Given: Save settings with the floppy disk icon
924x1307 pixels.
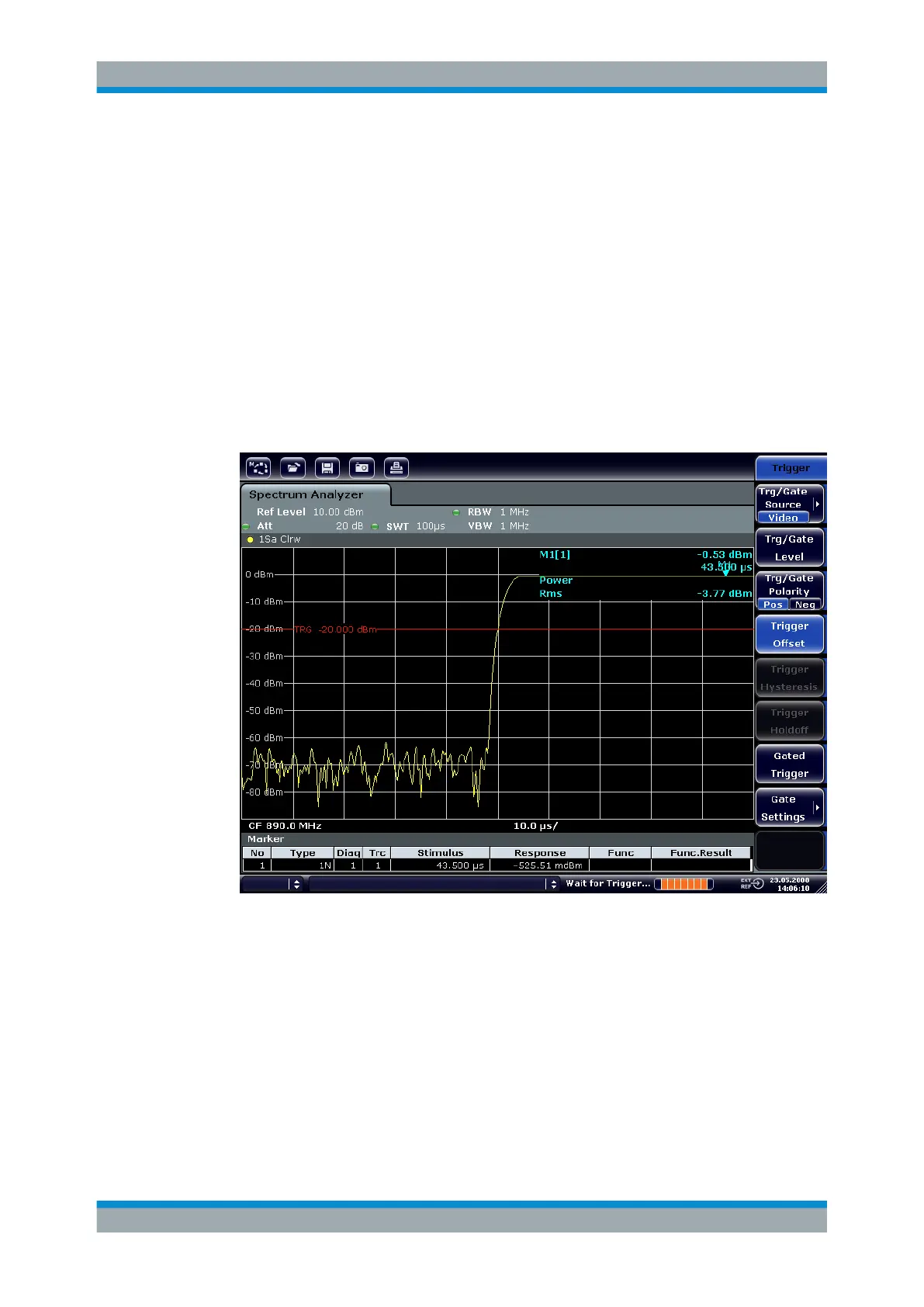Looking at the screenshot, I should coord(327,468).
